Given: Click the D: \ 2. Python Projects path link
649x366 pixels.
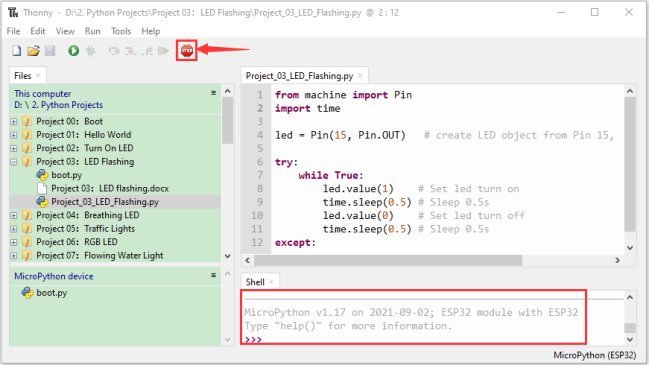Looking at the screenshot, I should click(x=58, y=105).
